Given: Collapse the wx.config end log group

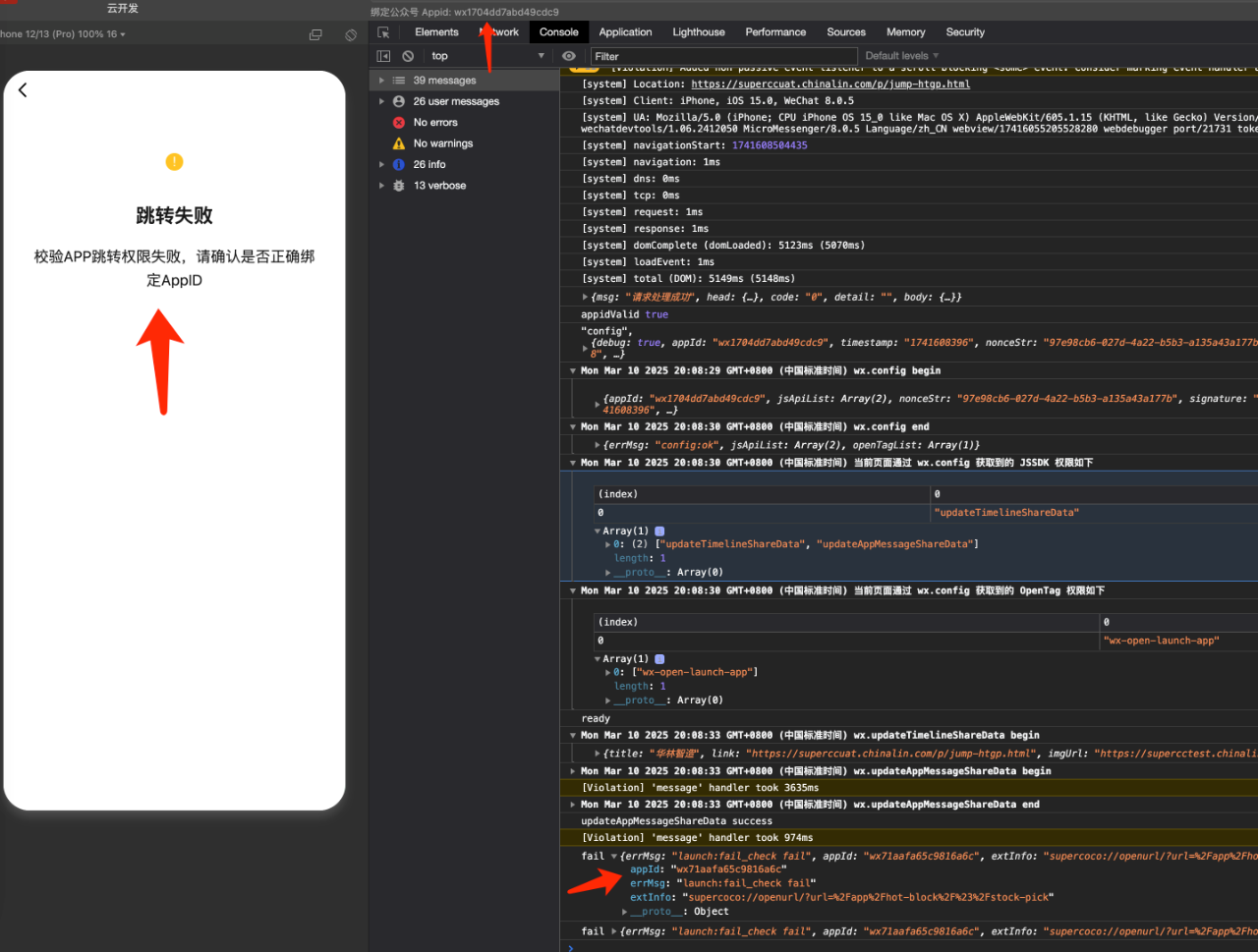Looking at the screenshot, I should [x=573, y=427].
